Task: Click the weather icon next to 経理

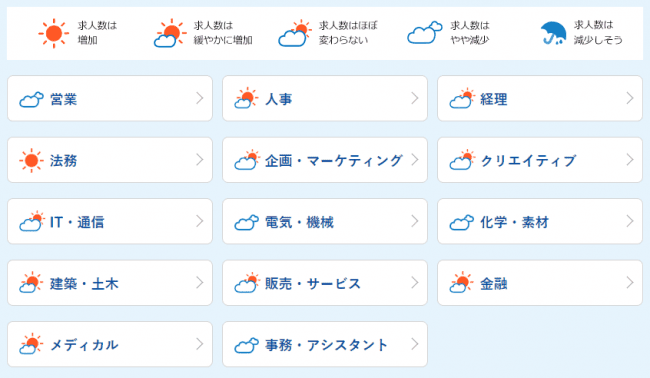Action: coord(461,98)
